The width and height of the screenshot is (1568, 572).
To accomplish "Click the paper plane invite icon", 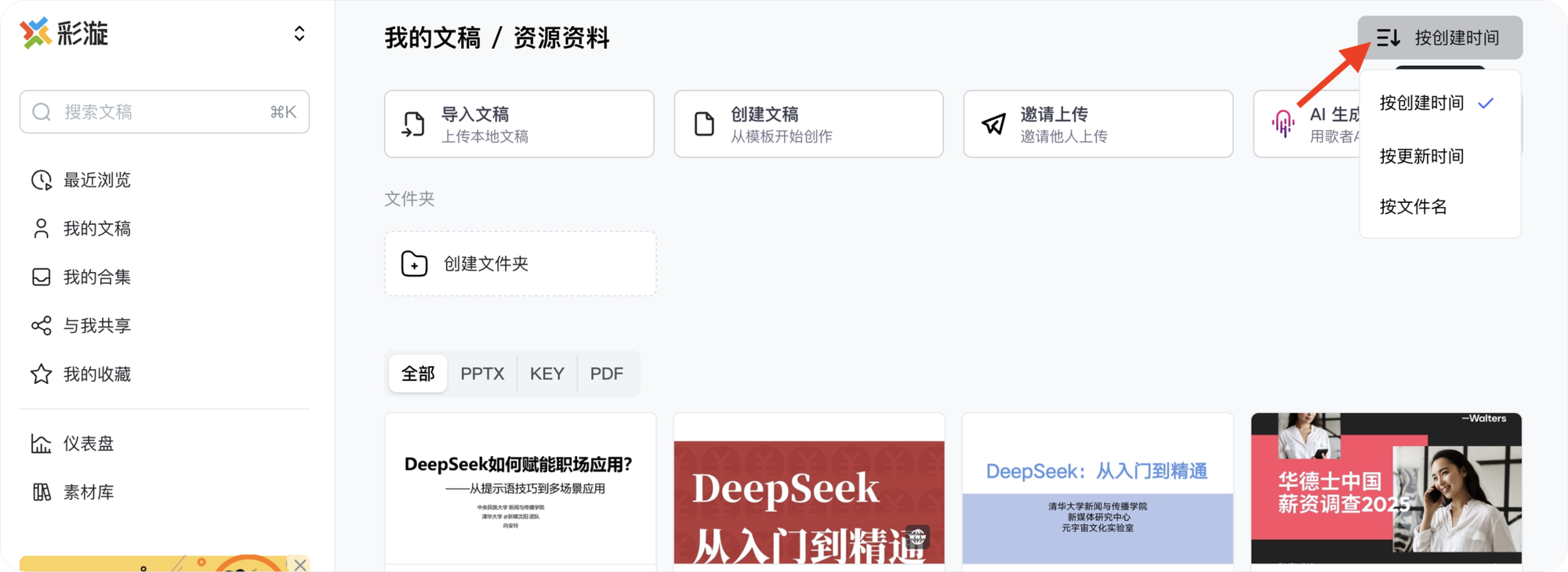I will tap(993, 124).
